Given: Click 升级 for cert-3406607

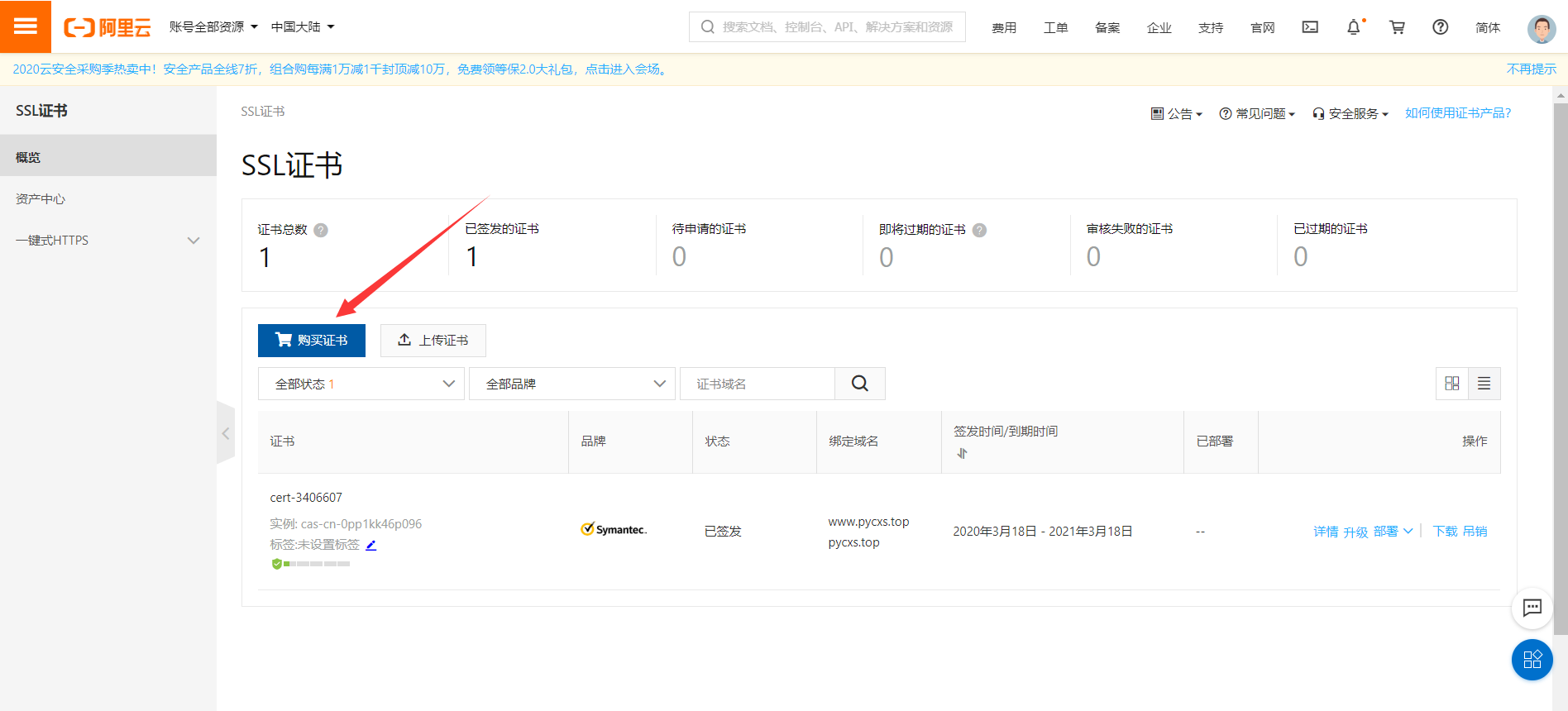Looking at the screenshot, I should (1355, 532).
